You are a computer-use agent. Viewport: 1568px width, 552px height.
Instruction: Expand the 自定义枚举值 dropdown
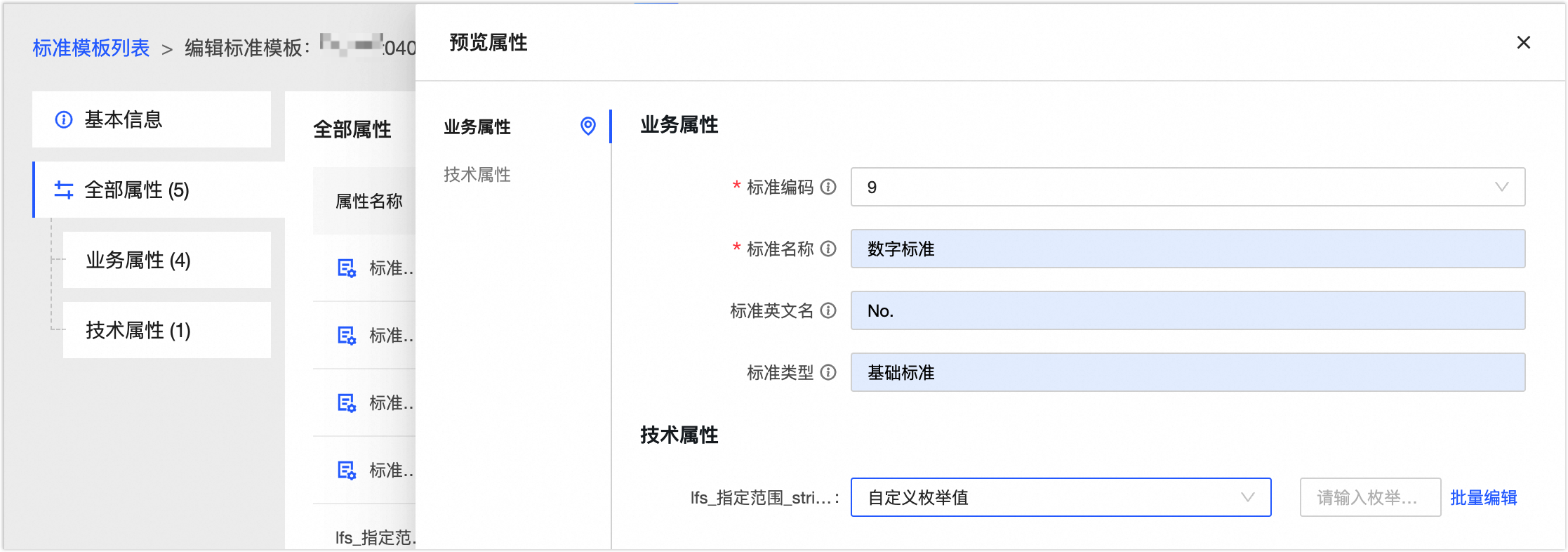coord(1061,497)
